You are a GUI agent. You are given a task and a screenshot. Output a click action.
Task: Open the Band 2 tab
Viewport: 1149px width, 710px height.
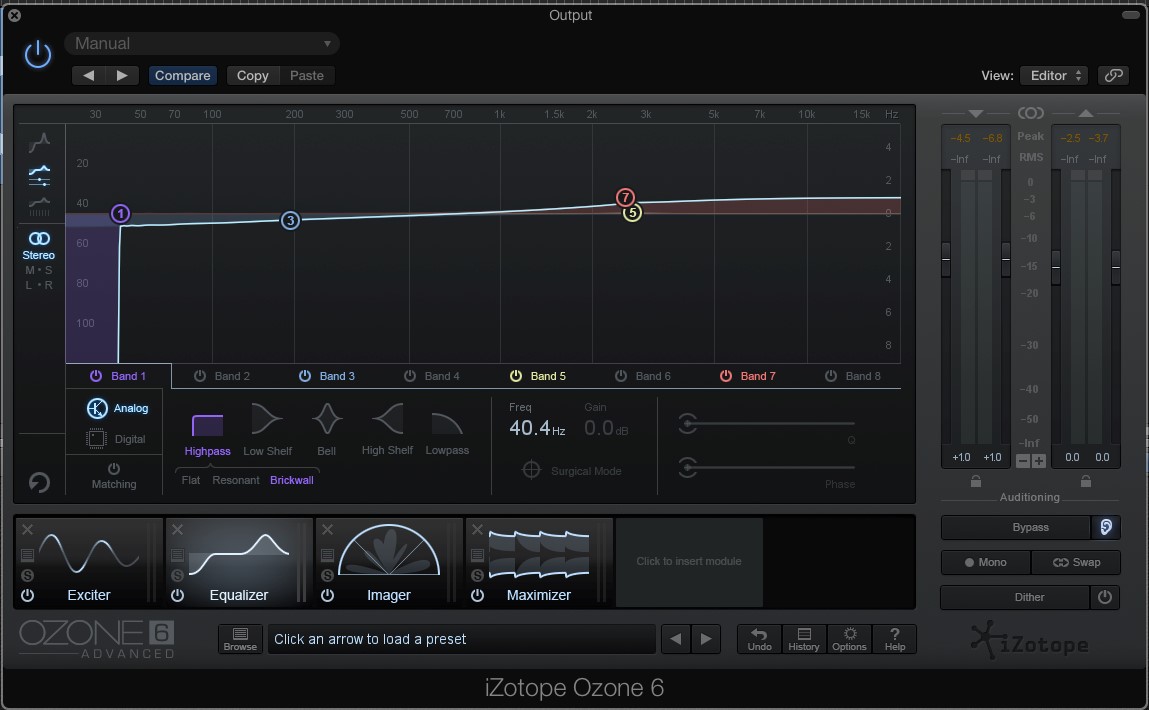coord(223,376)
